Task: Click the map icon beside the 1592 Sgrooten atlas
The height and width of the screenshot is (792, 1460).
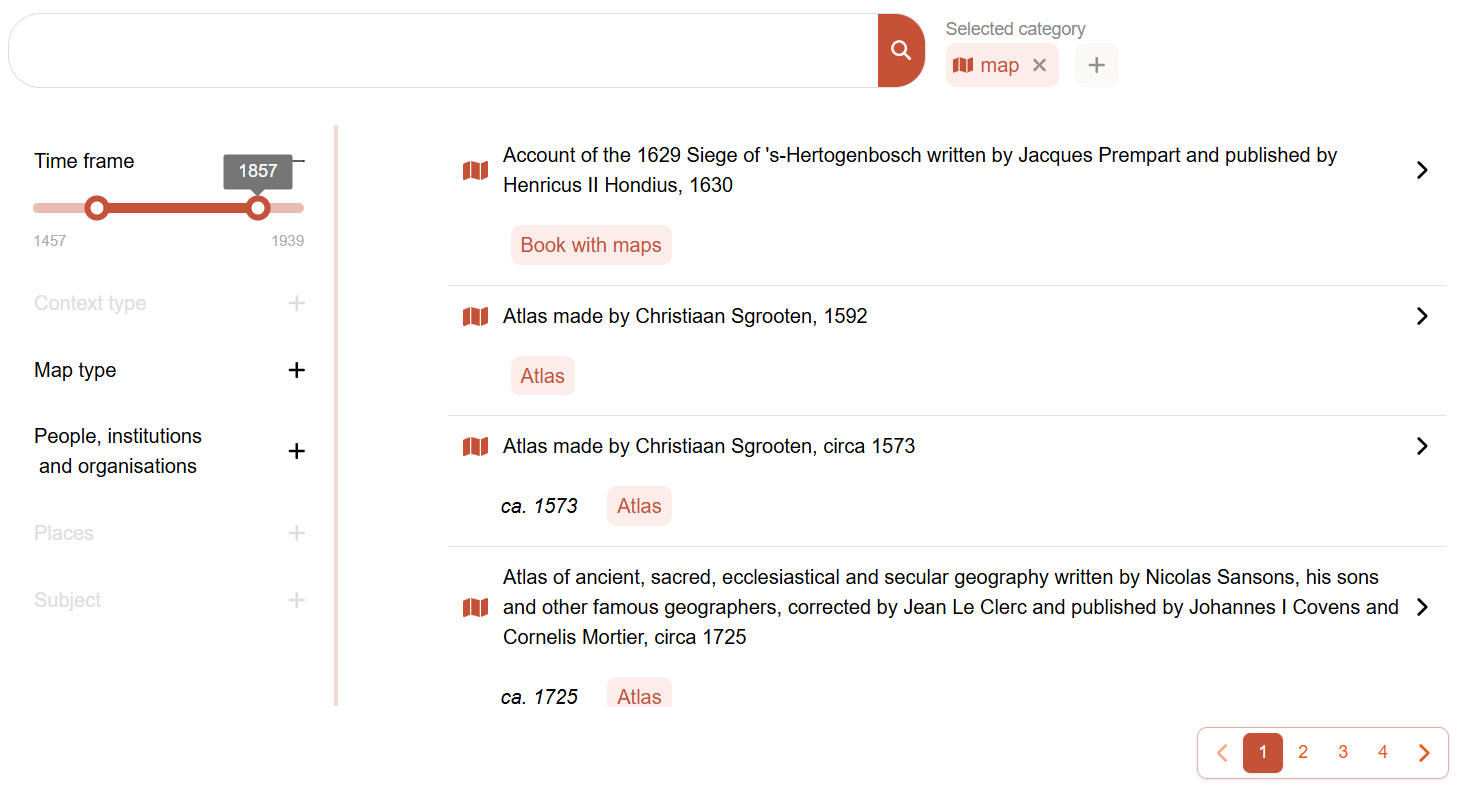Action: pyautogui.click(x=475, y=317)
